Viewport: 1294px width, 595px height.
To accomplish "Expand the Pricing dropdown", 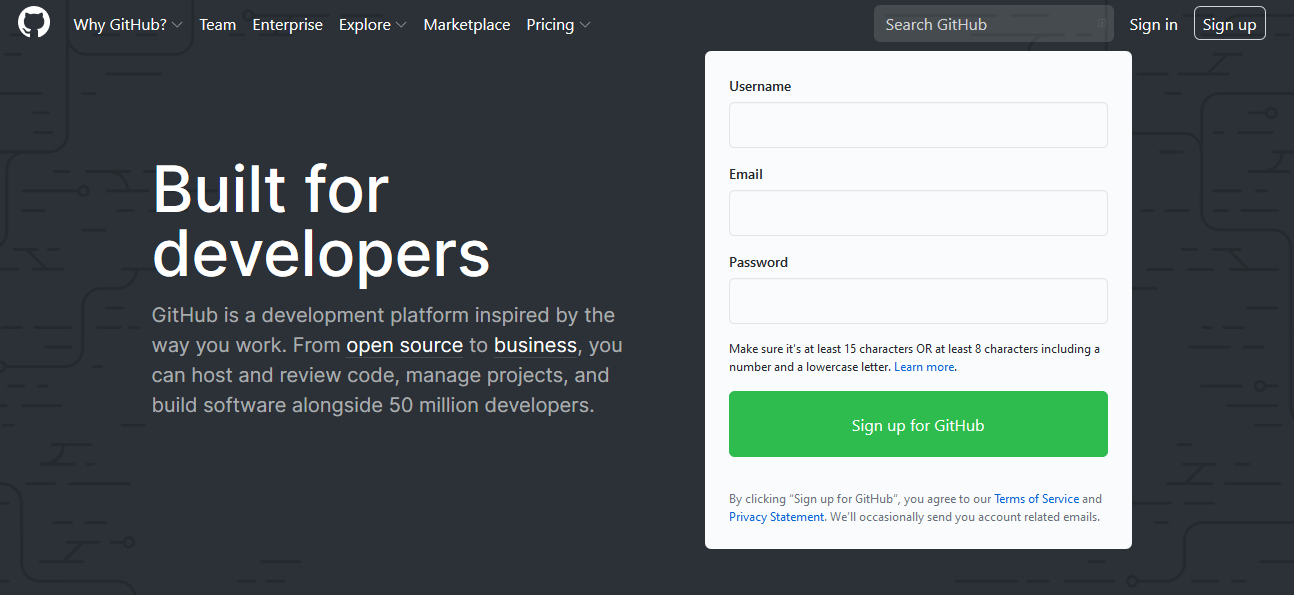I will coord(557,24).
